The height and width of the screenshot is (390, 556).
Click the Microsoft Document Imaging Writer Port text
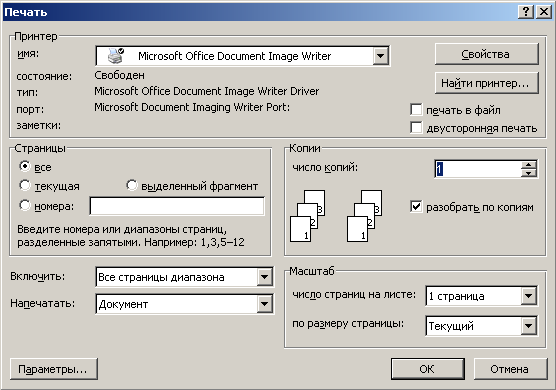(192, 107)
